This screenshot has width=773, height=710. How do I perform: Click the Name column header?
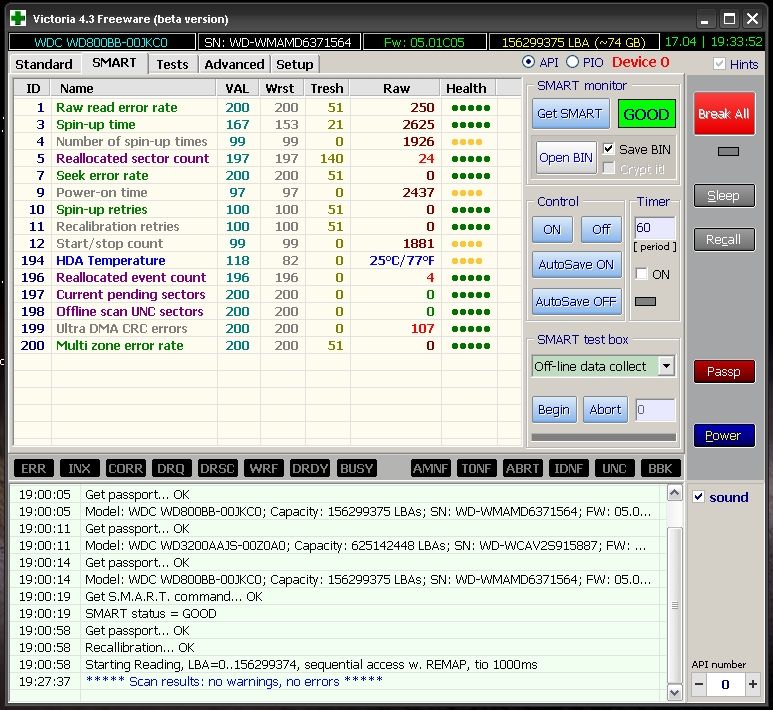(133, 88)
